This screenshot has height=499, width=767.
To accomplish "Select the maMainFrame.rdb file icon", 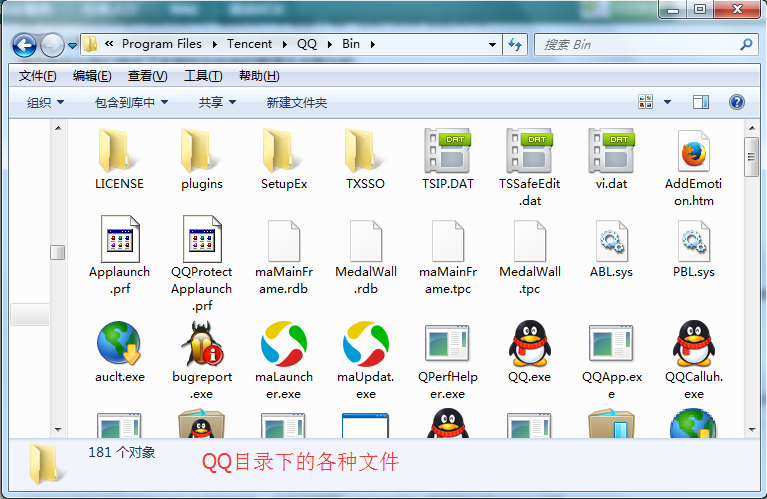I will (x=284, y=241).
